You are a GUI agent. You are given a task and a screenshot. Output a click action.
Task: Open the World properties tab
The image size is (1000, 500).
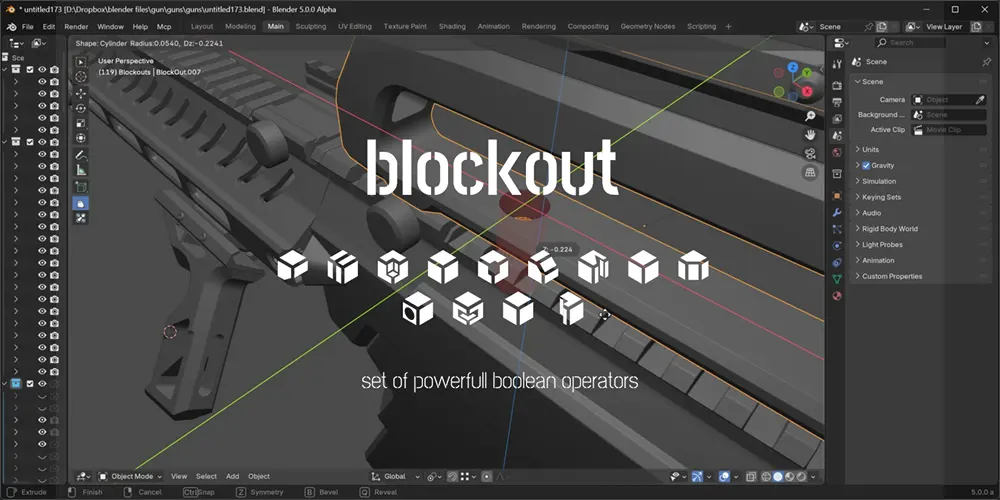(837, 152)
